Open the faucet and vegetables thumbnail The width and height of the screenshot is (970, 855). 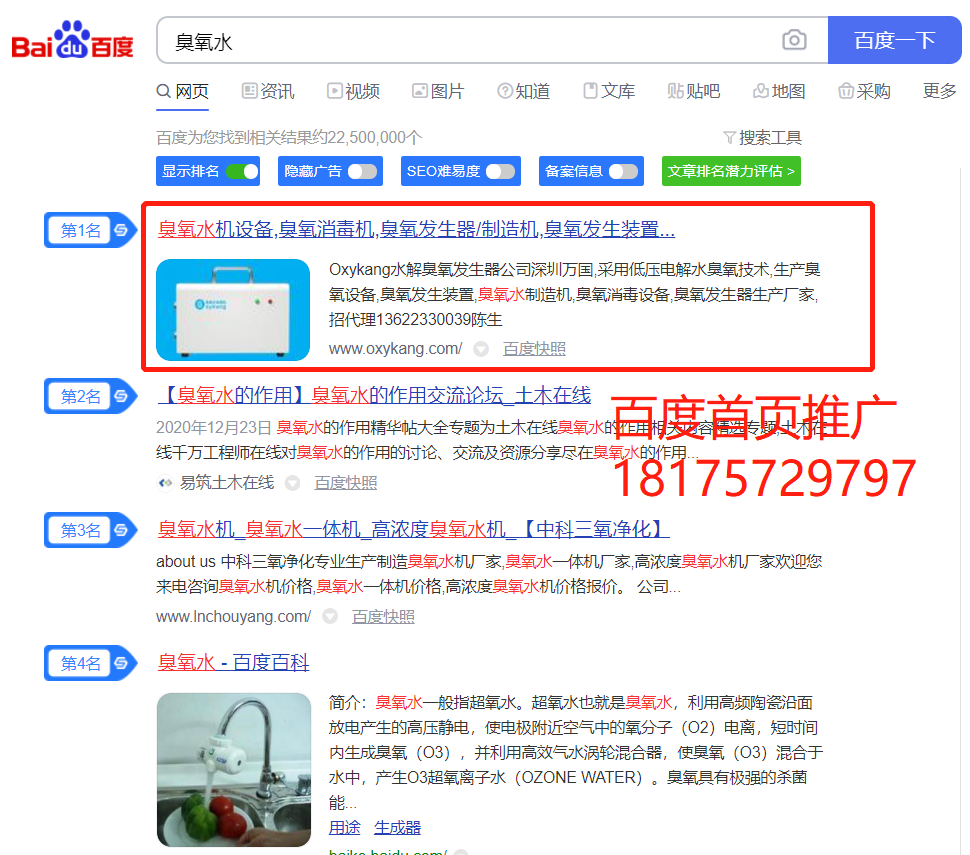click(x=234, y=770)
